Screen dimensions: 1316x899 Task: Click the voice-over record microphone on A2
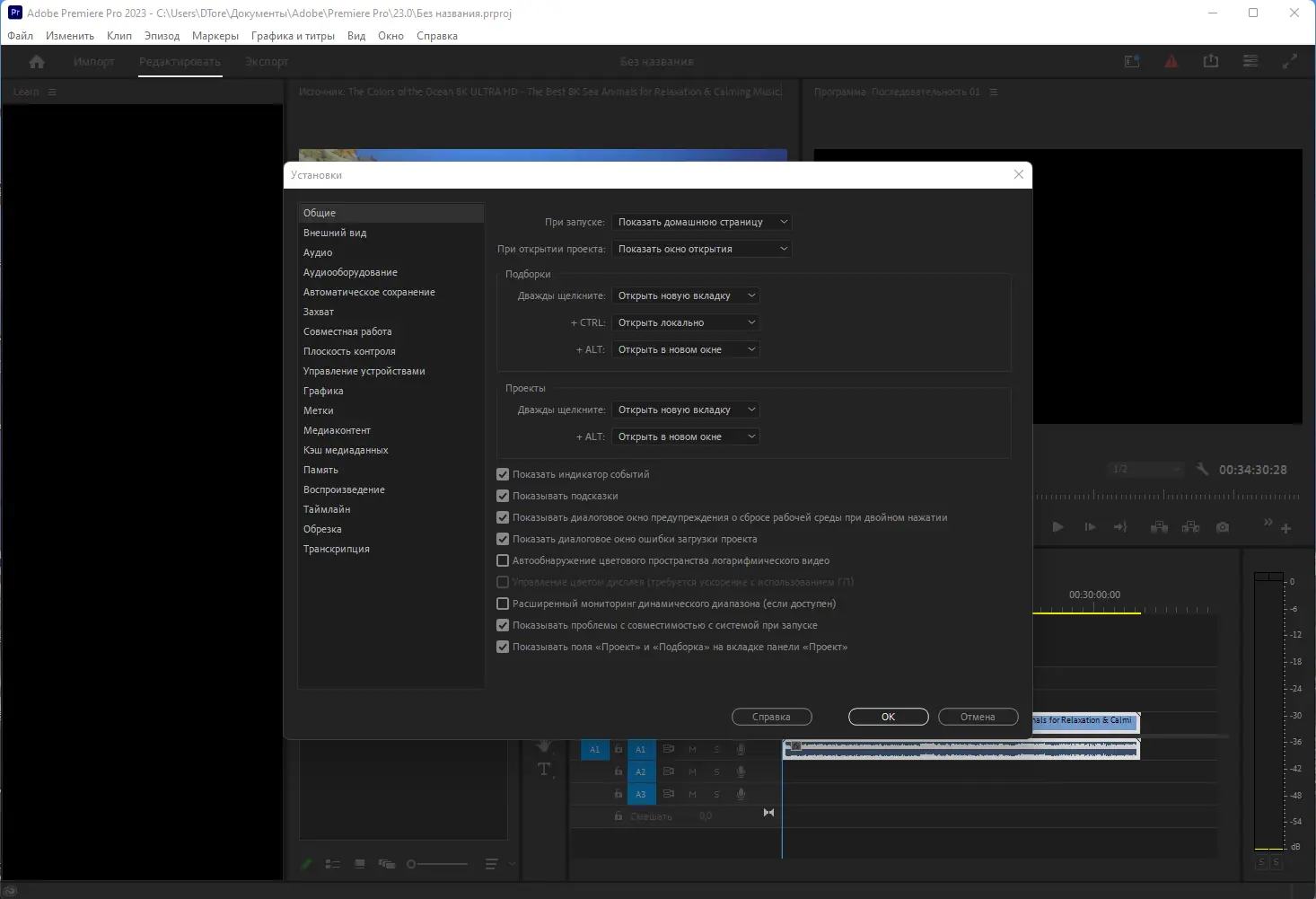[x=741, y=771]
